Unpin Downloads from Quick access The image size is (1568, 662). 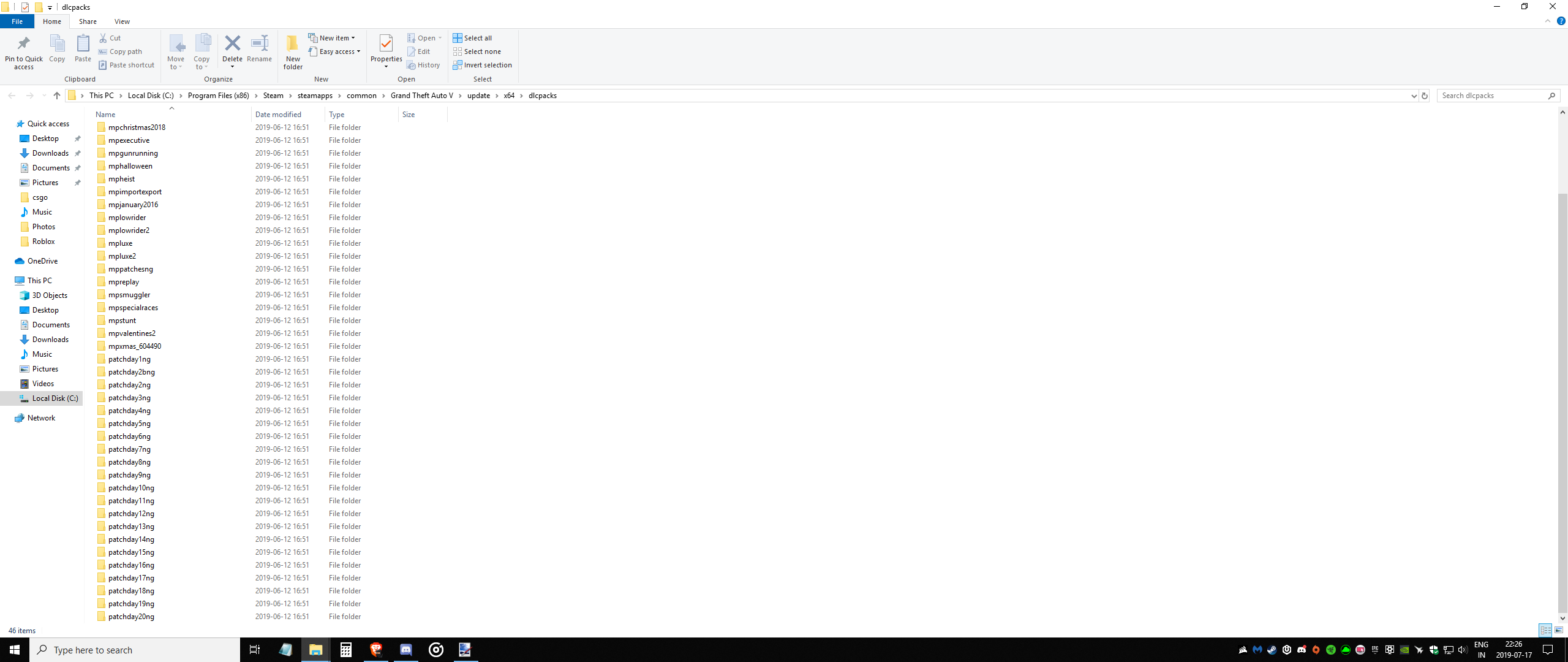[x=78, y=153]
